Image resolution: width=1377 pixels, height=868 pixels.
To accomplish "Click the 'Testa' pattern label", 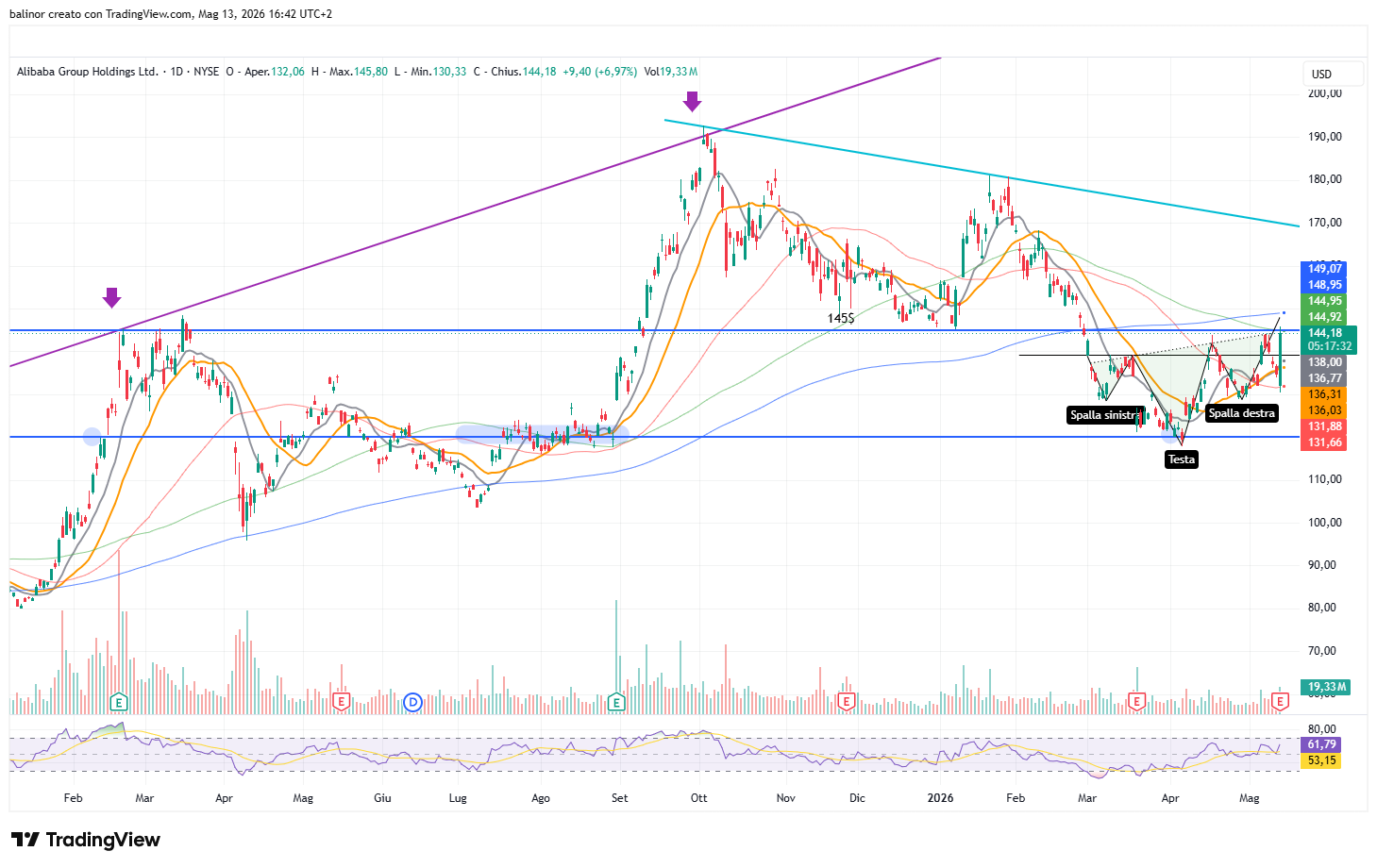I will click(1182, 459).
